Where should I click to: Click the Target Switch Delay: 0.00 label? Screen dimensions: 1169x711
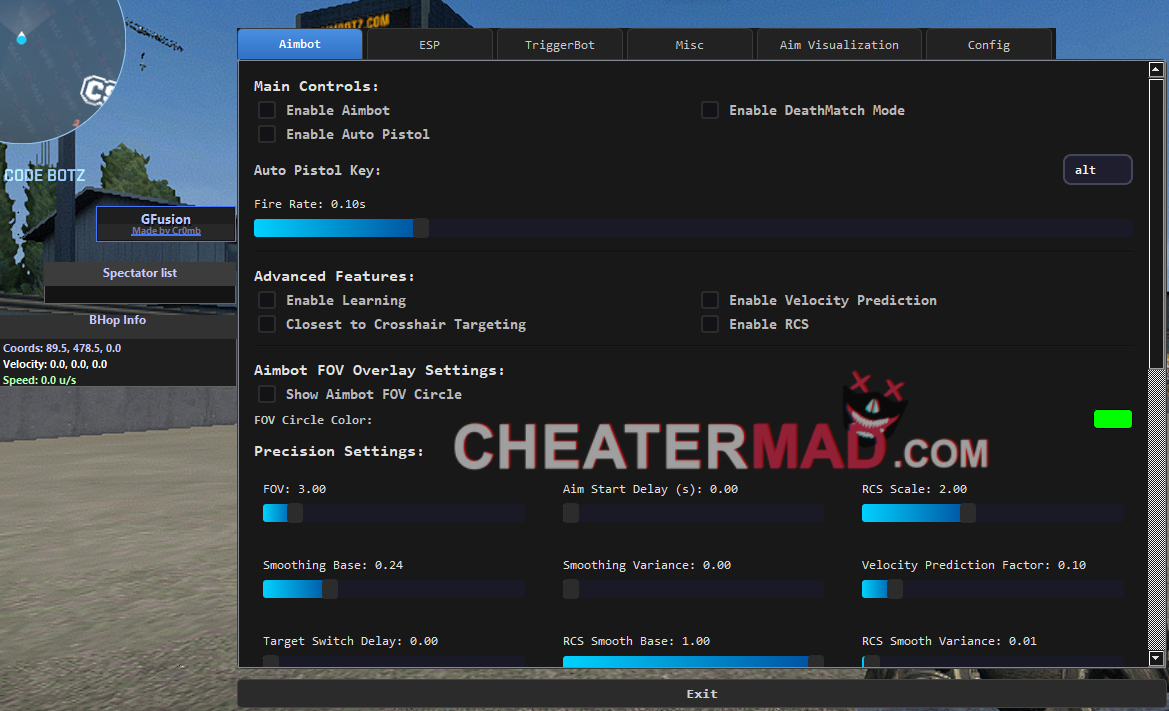pyautogui.click(x=350, y=642)
